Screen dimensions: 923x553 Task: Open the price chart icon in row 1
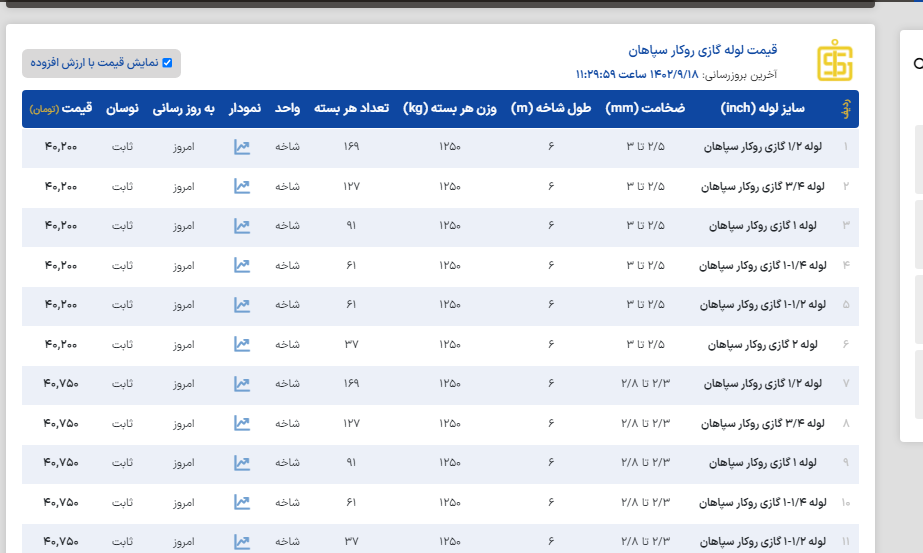(242, 147)
